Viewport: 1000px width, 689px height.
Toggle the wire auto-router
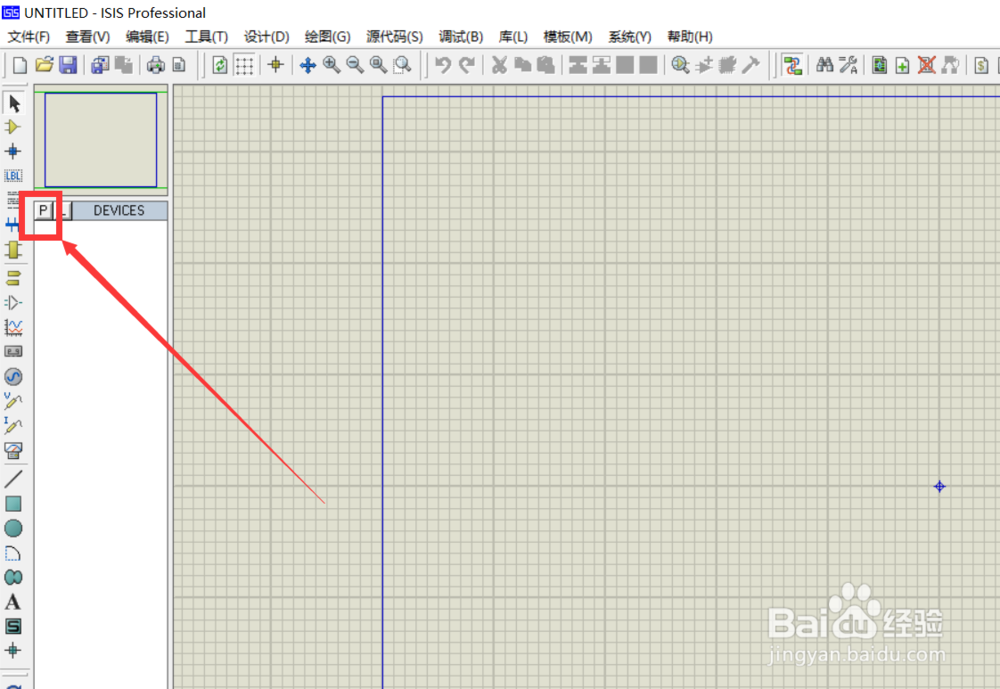[x=793, y=65]
